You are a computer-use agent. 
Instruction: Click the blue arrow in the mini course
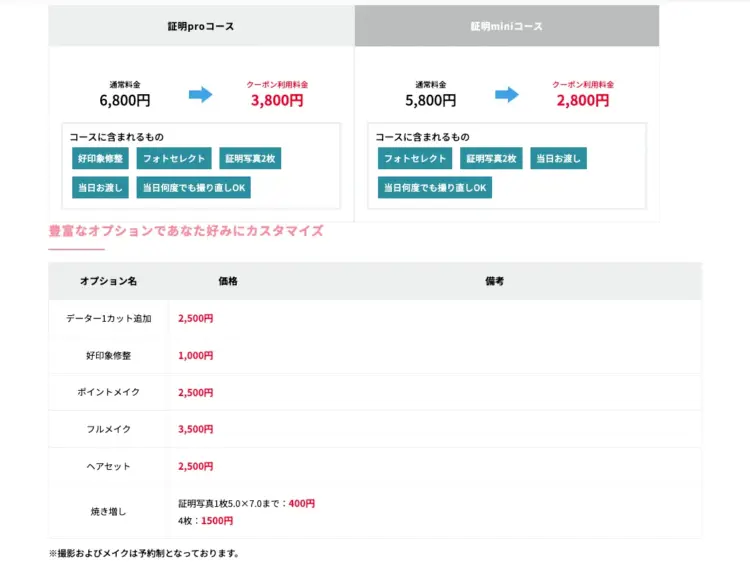[x=507, y=95]
